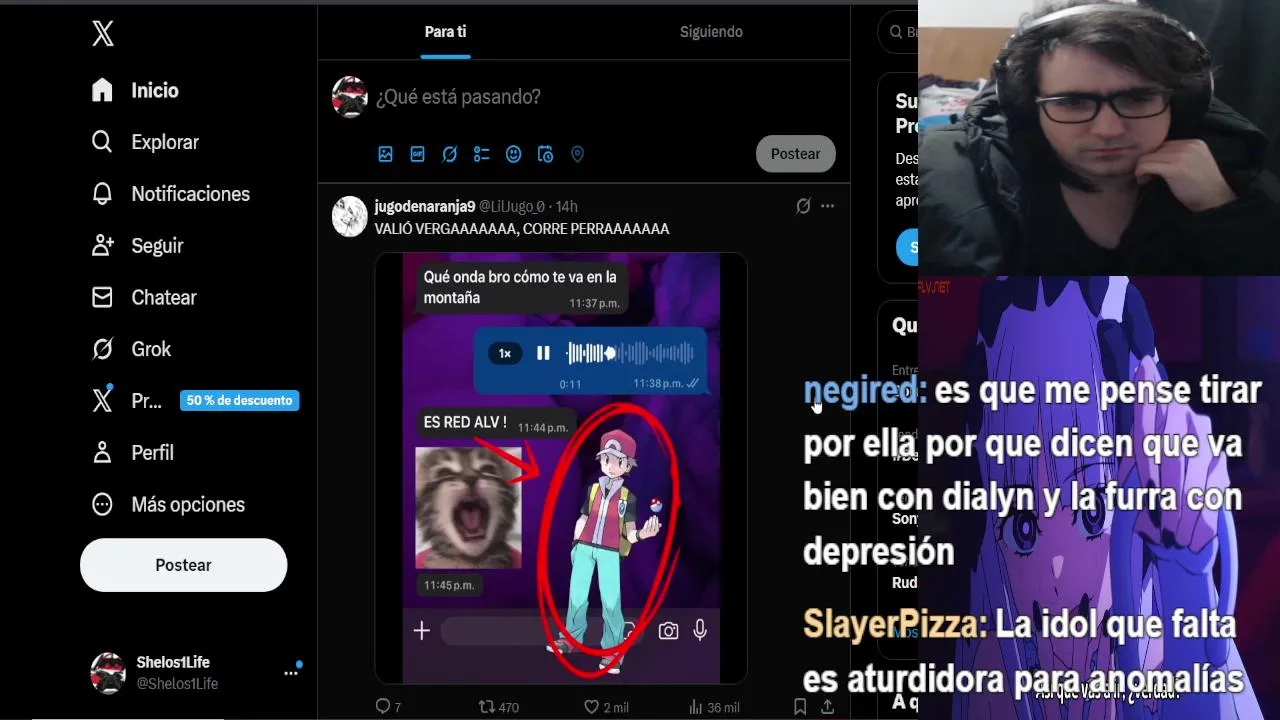
Task: Open tweet timestamp 14h
Action: pos(566,206)
